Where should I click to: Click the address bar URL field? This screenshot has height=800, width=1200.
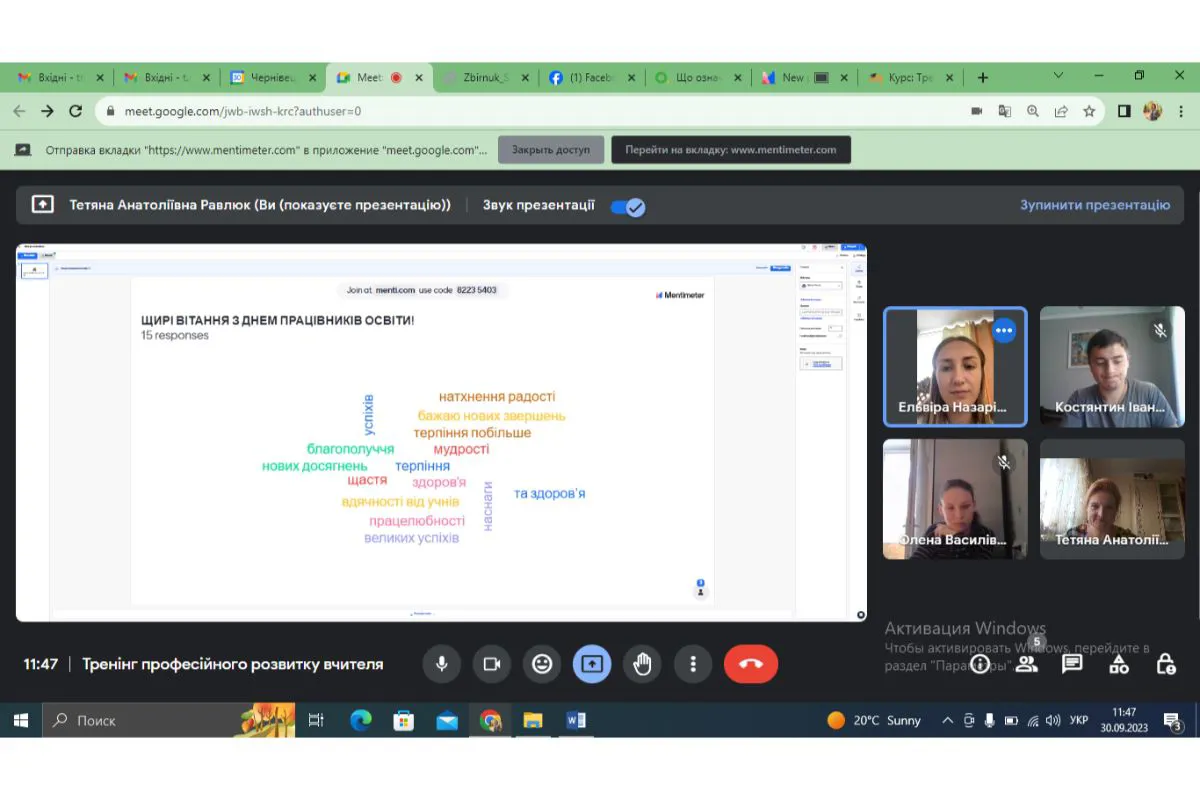point(530,111)
